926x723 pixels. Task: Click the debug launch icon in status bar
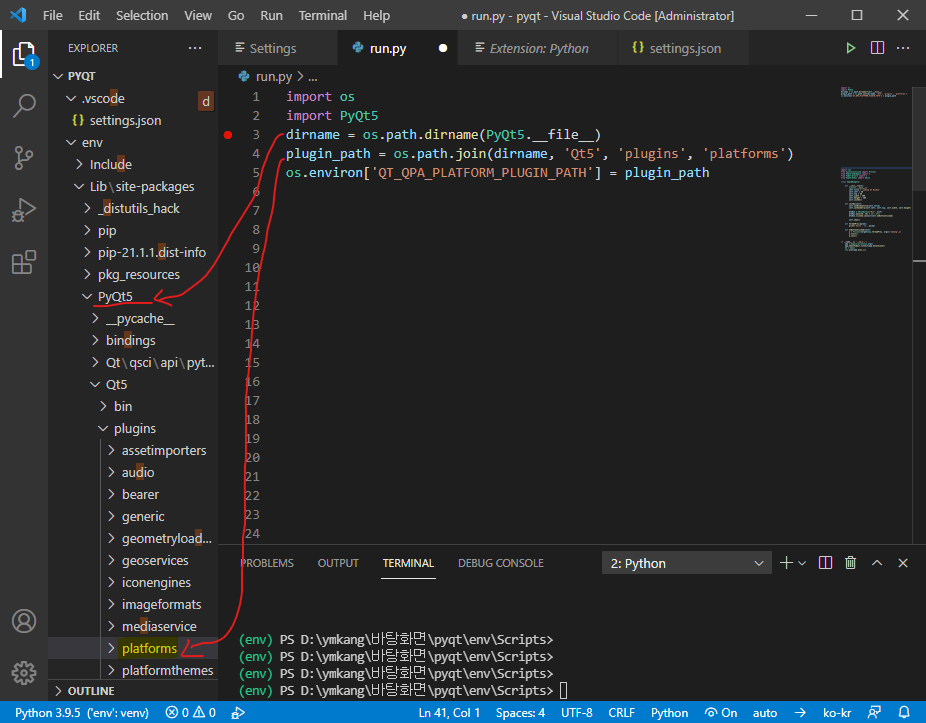pos(238,713)
